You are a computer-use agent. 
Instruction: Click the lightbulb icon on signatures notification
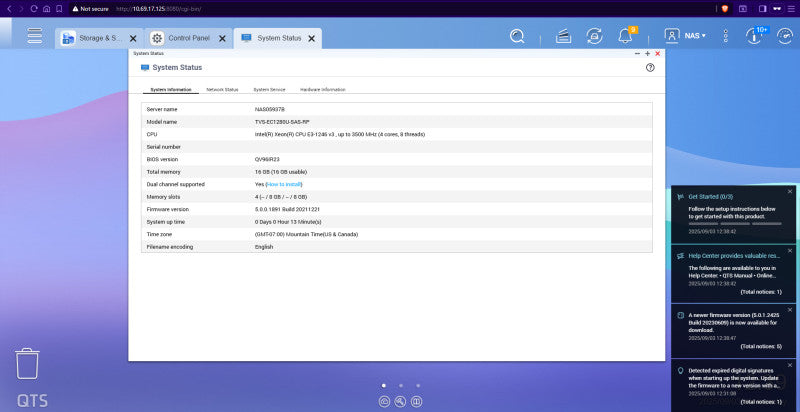680,371
